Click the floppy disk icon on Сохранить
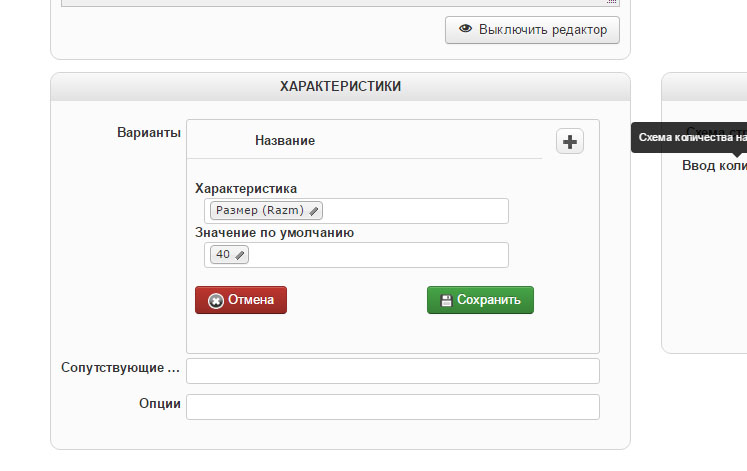Image resolution: width=747 pixels, height=471 pixels. (446, 300)
